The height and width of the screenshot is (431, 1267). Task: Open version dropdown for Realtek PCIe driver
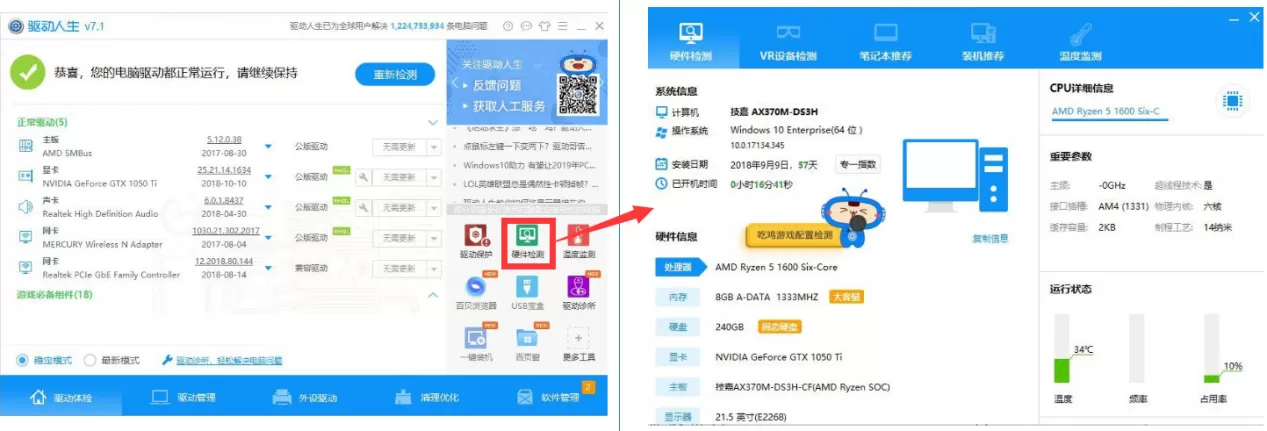pos(269,267)
